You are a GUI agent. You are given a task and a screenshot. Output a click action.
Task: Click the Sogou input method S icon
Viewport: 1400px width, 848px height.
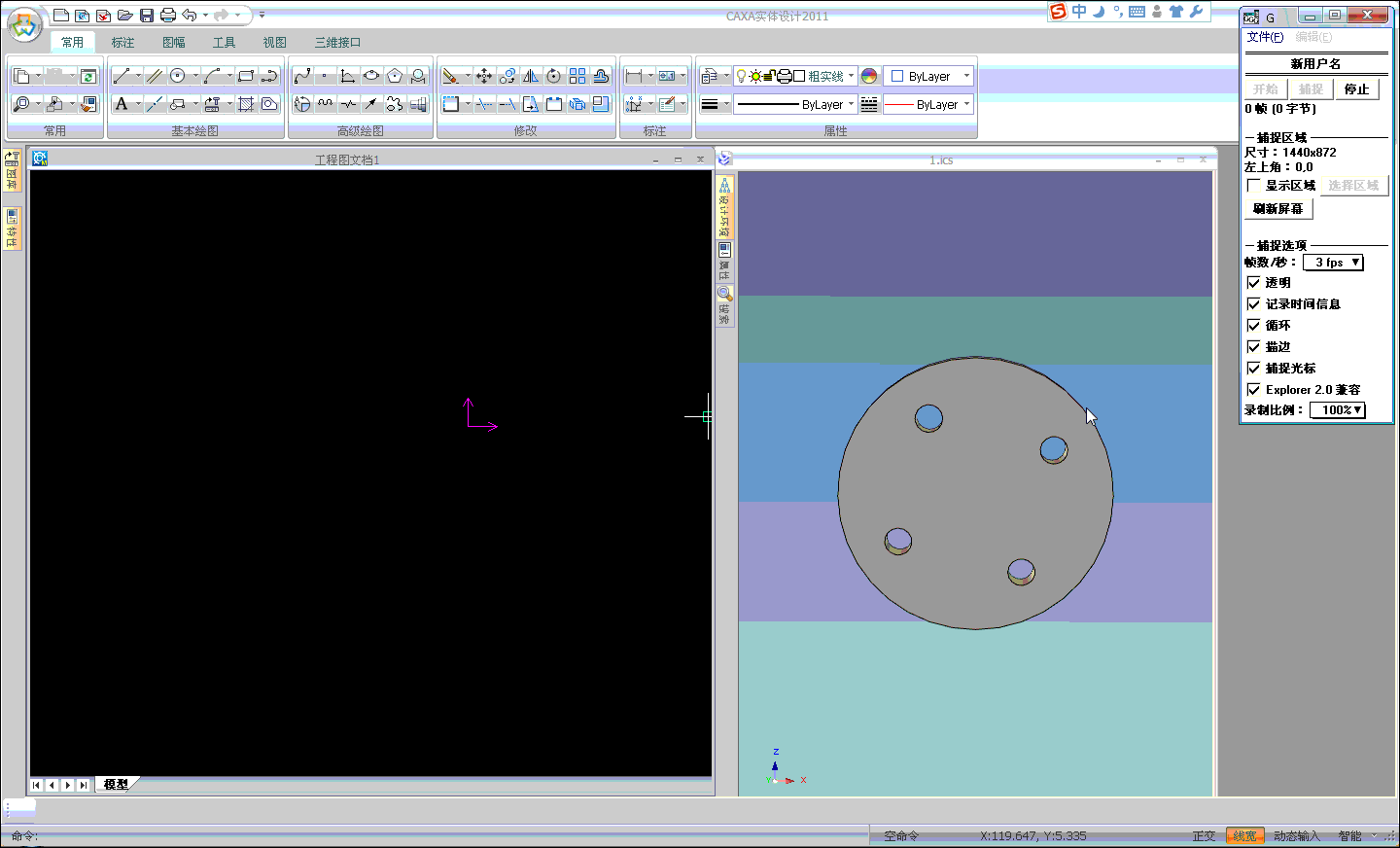[1058, 12]
